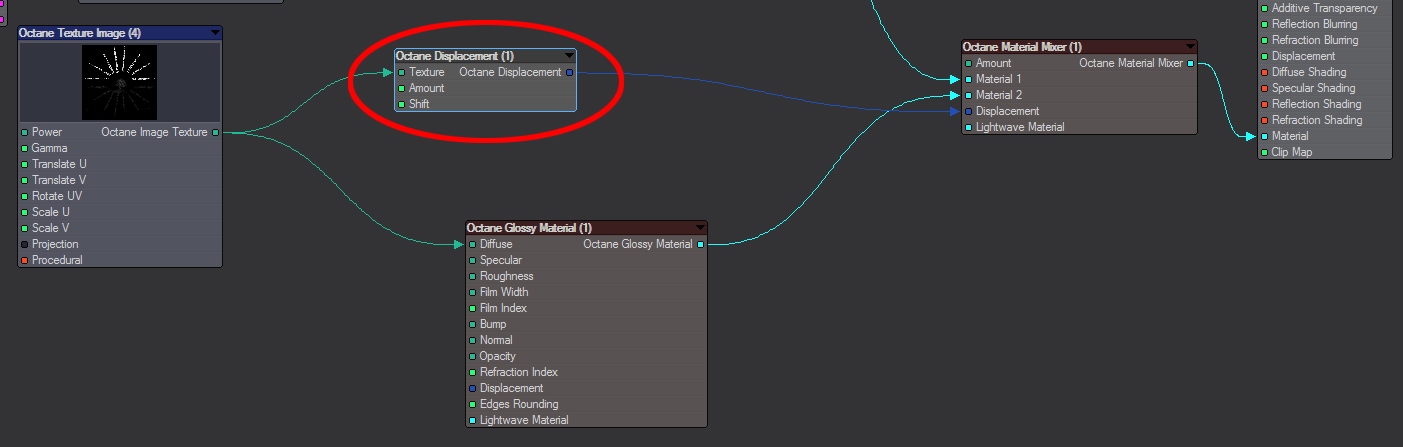Click the Refraction Blurring input port
1403x447 pixels.
pos(1265,40)
